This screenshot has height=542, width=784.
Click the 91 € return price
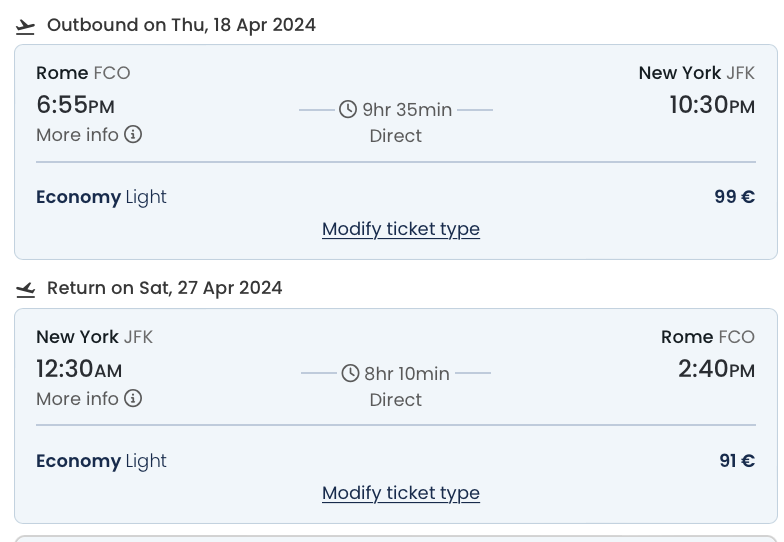point(737,460)
